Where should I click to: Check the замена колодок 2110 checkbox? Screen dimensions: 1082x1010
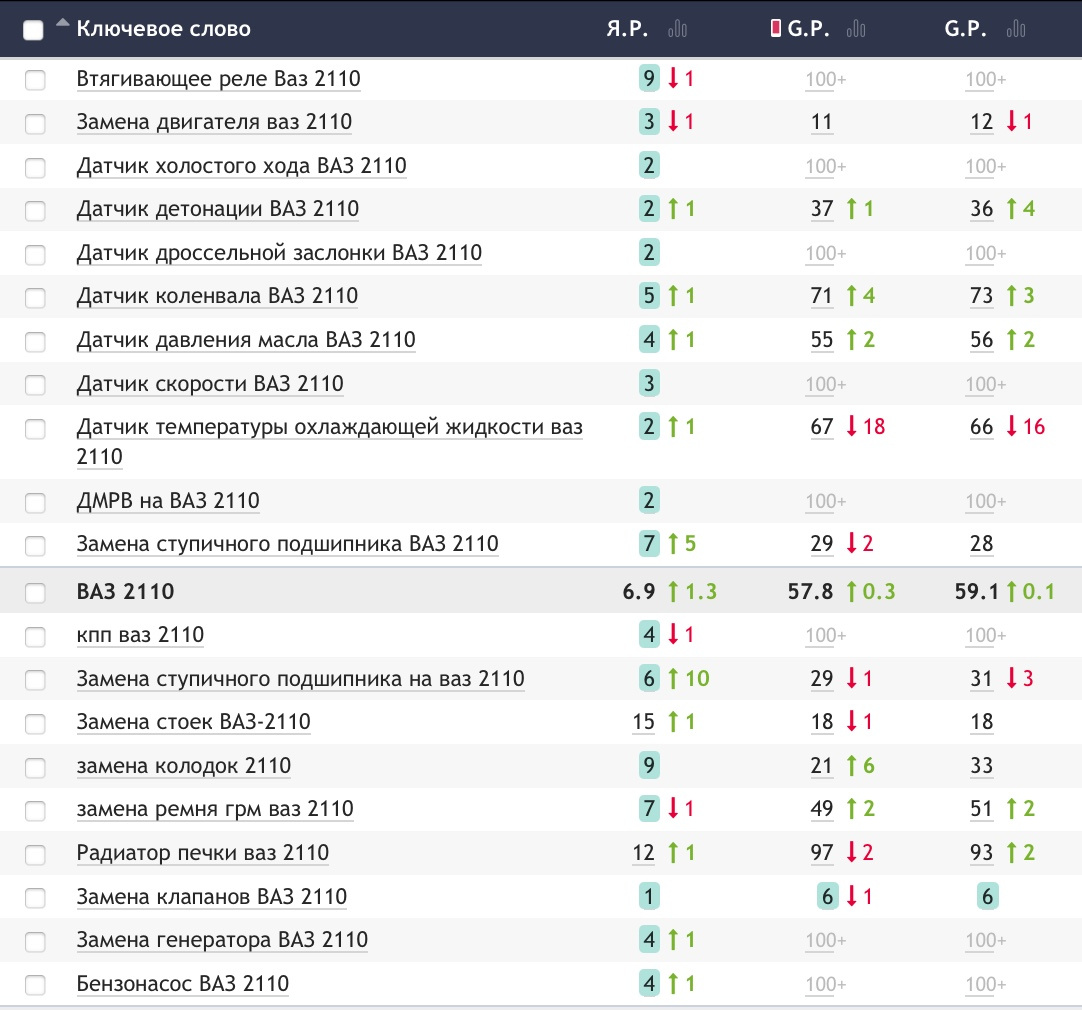35,767
